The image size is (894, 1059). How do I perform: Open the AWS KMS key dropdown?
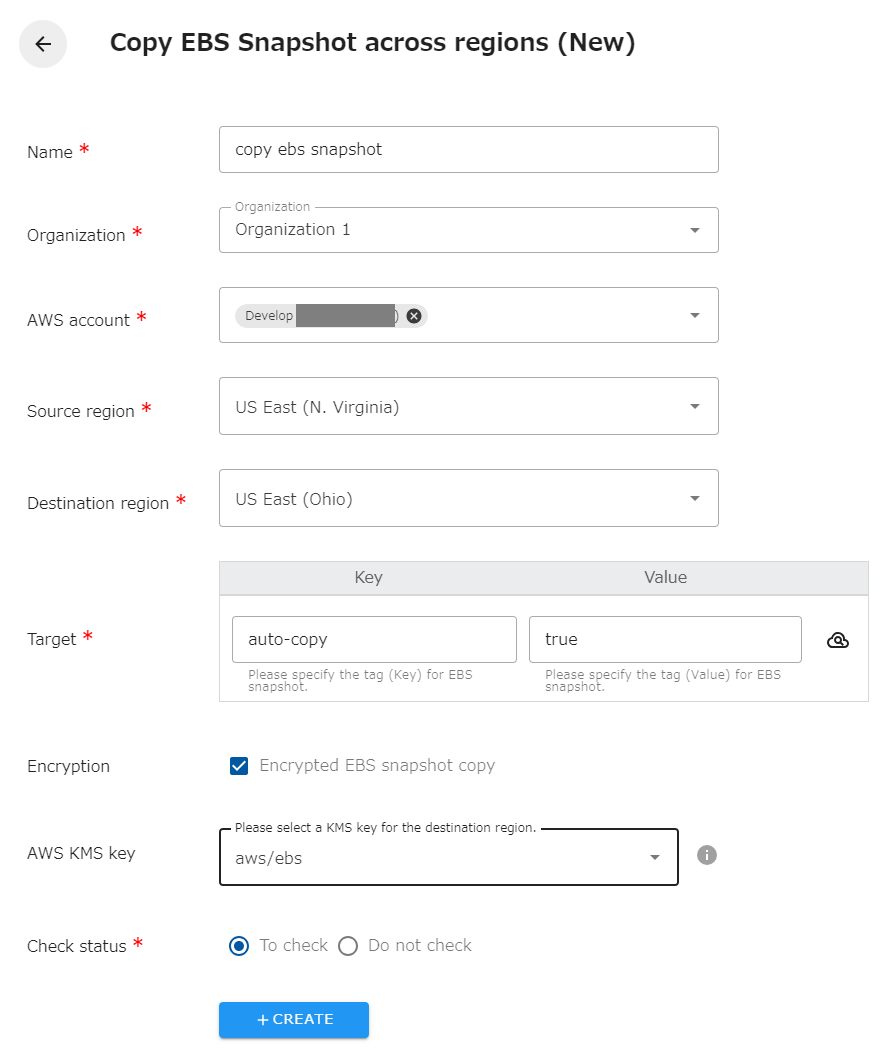(655, 857)
